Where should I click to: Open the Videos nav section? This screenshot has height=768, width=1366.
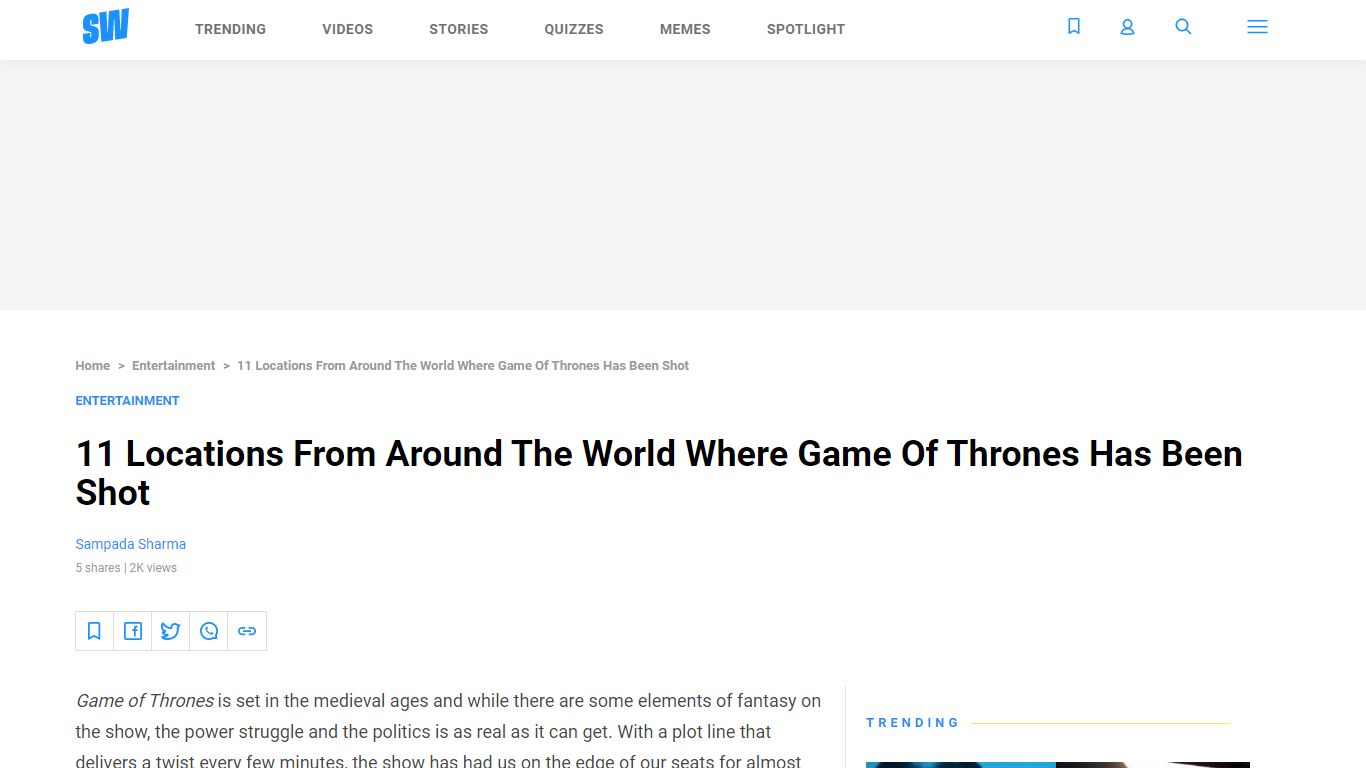click(347, 29)
